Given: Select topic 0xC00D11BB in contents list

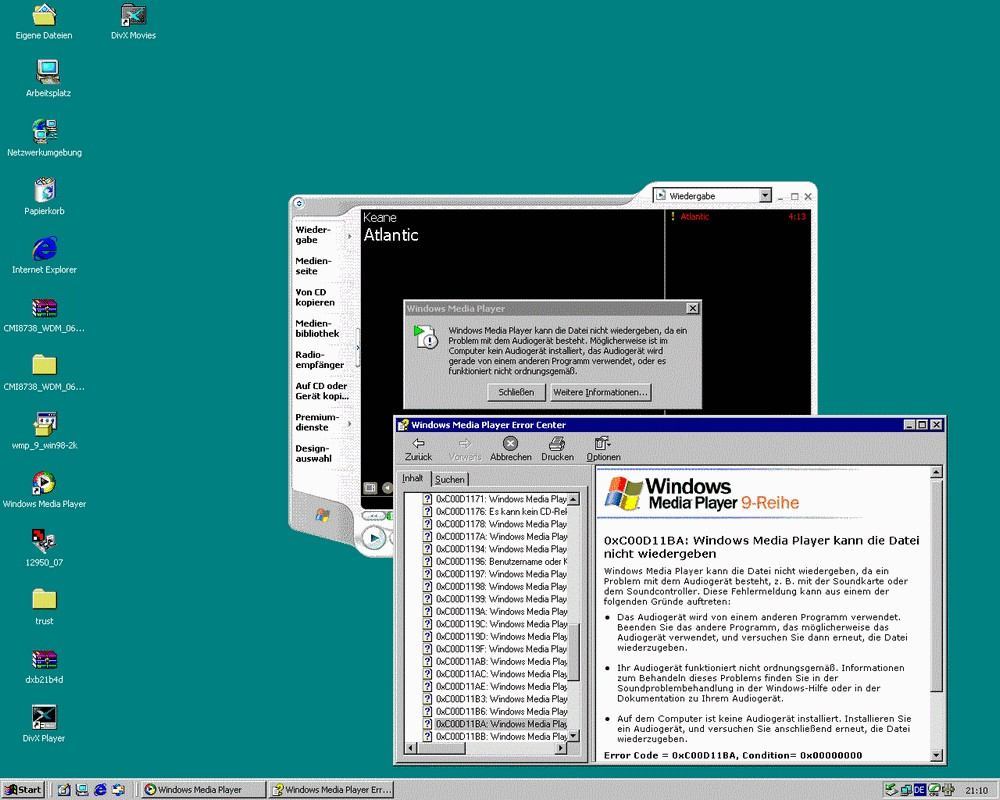Looking at the screenshot, I should 496,736.
